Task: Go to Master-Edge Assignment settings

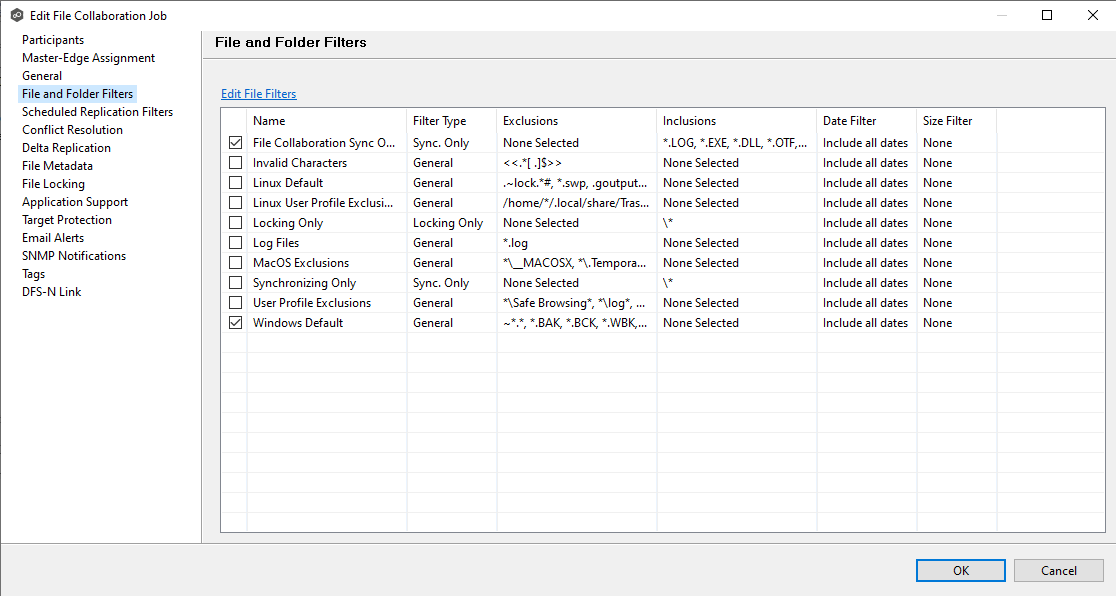Action: point(88,58)
